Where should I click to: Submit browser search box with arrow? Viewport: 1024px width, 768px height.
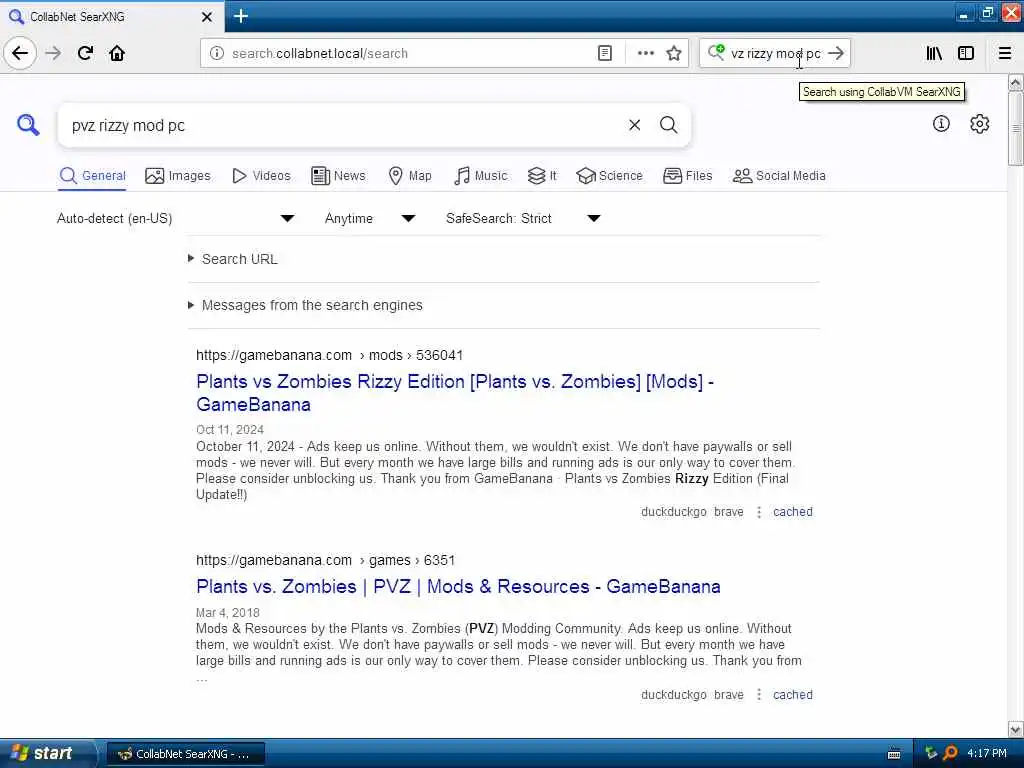(x=836, y=53)
